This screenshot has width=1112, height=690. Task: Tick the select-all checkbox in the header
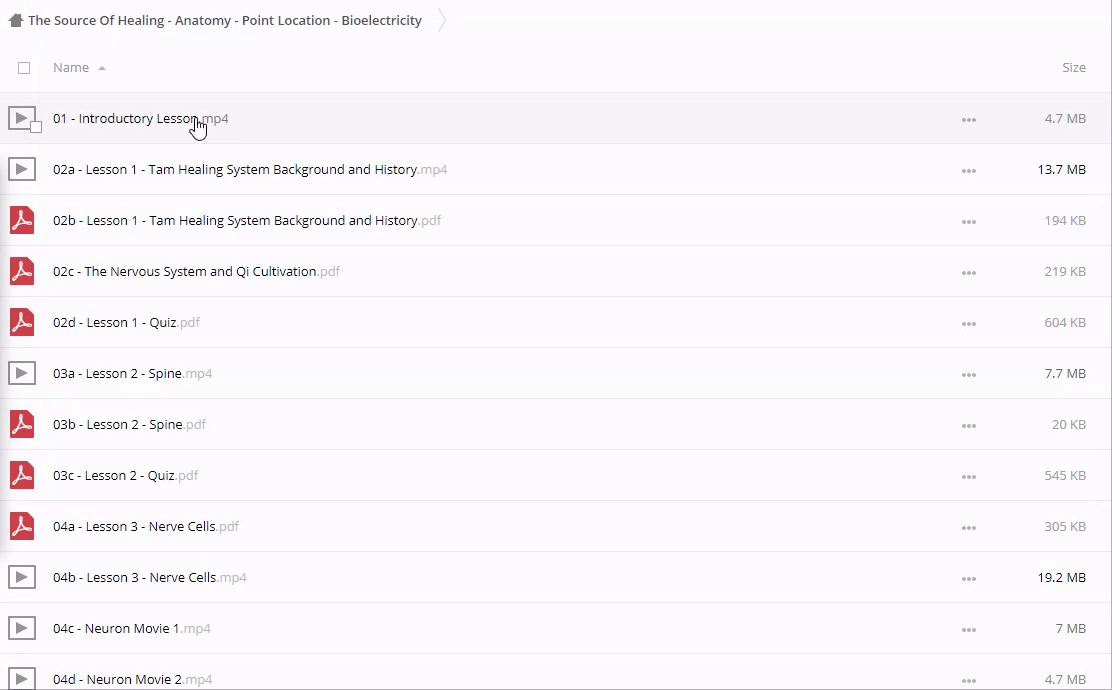(24, 68)
